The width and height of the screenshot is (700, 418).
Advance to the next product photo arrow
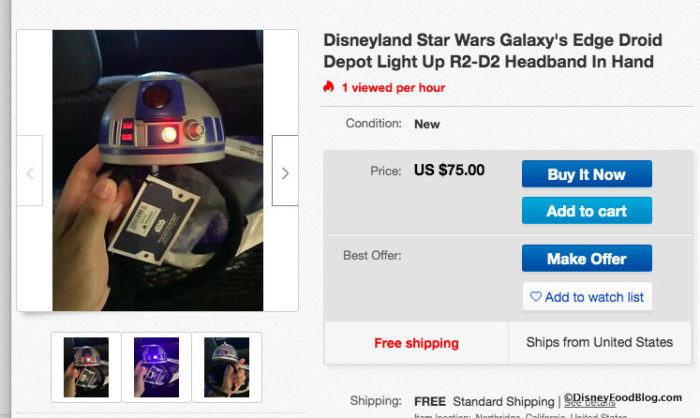pos(285,171)
